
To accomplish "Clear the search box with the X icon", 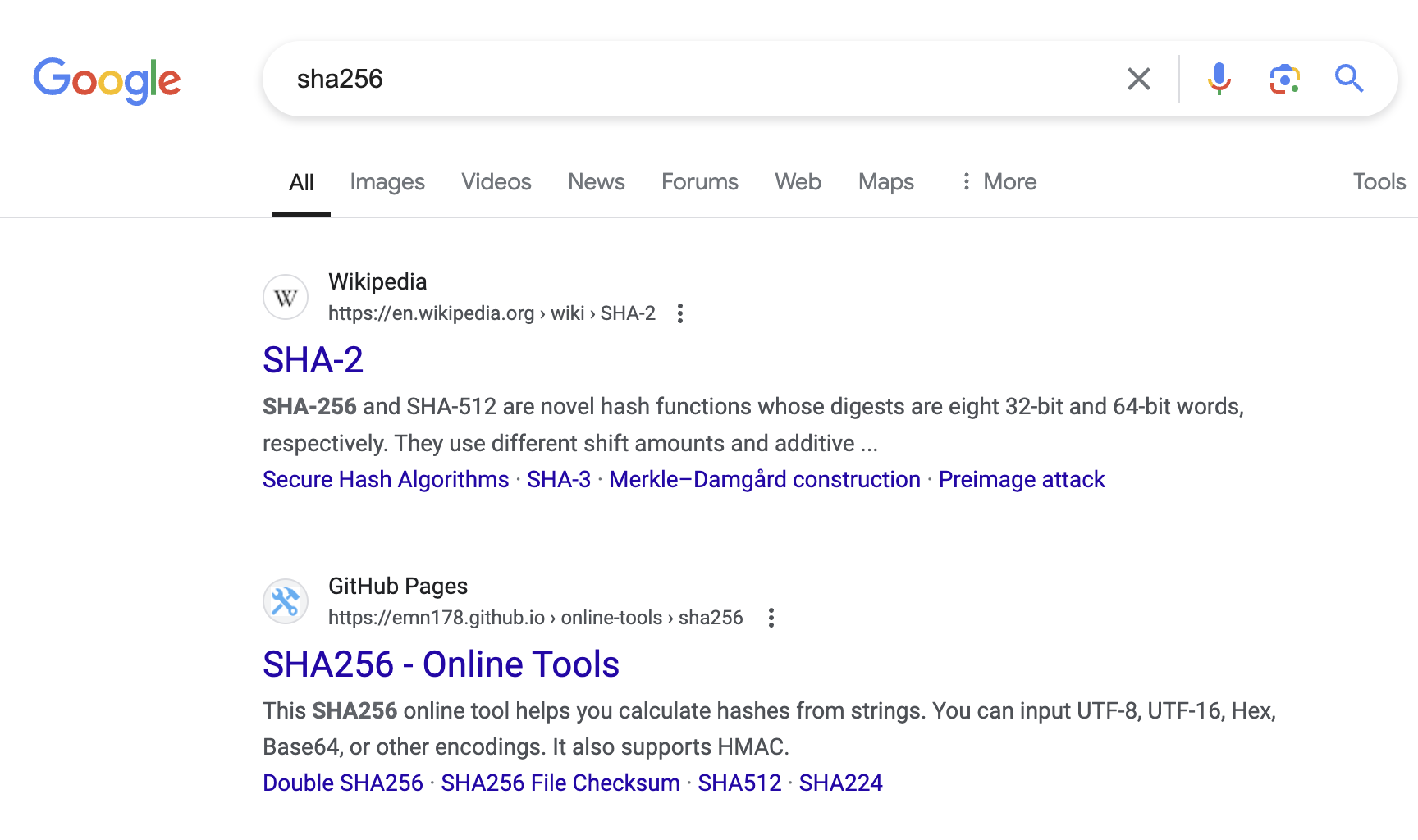I will tap(1139, 79).
